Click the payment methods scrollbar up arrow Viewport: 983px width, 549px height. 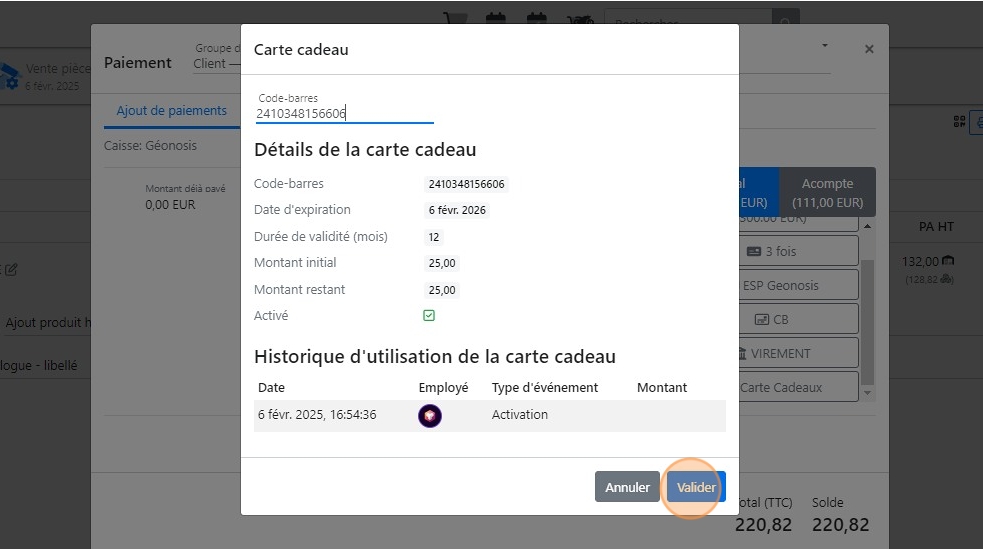click(868, 226)
